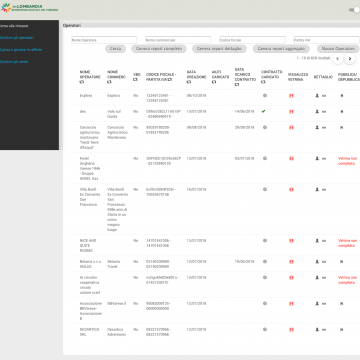Click Genera report completo button

pyautogui.click(x=159, y=49)
